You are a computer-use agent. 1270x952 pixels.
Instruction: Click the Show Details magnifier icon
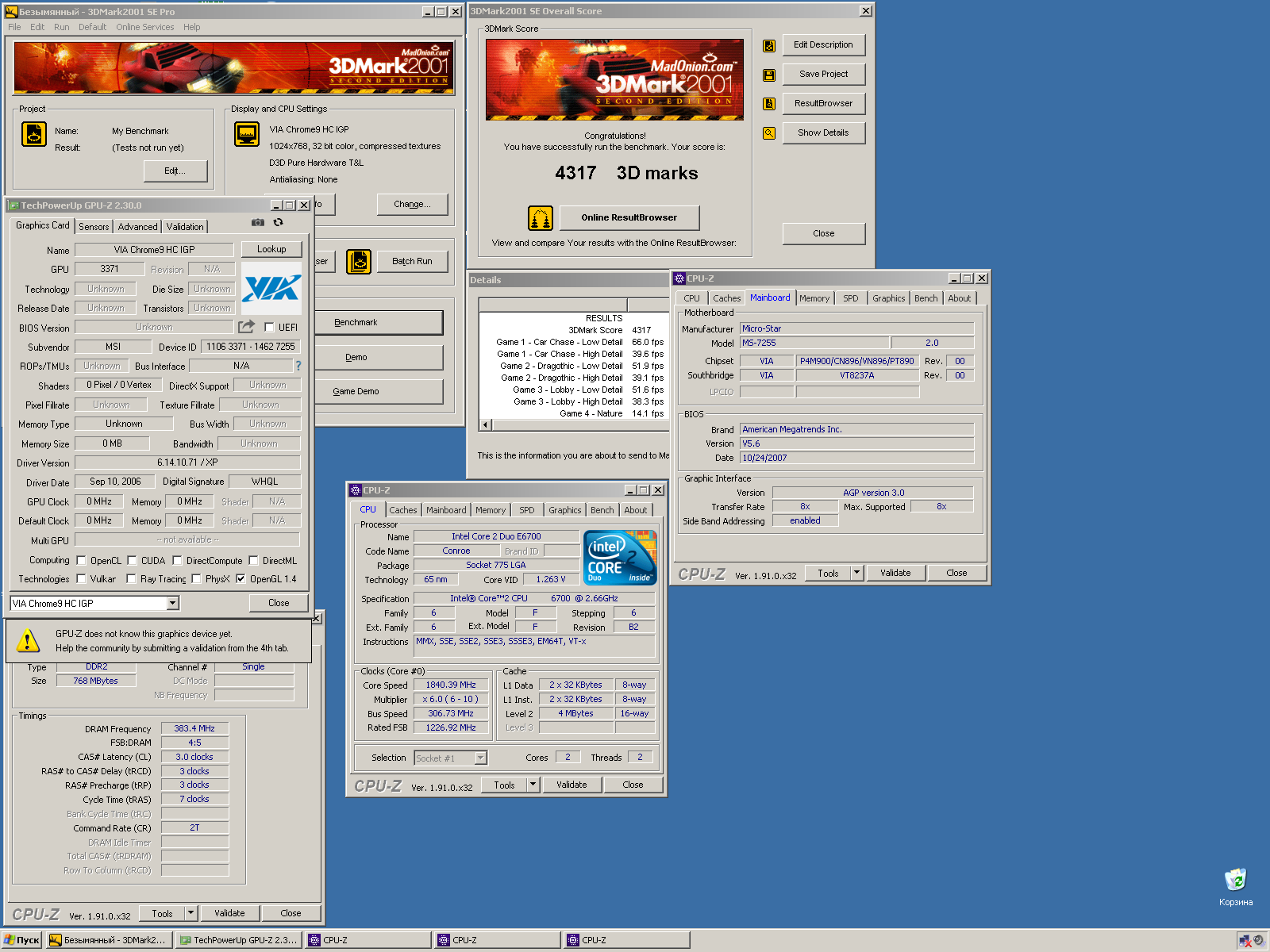[x=769, y=133]
